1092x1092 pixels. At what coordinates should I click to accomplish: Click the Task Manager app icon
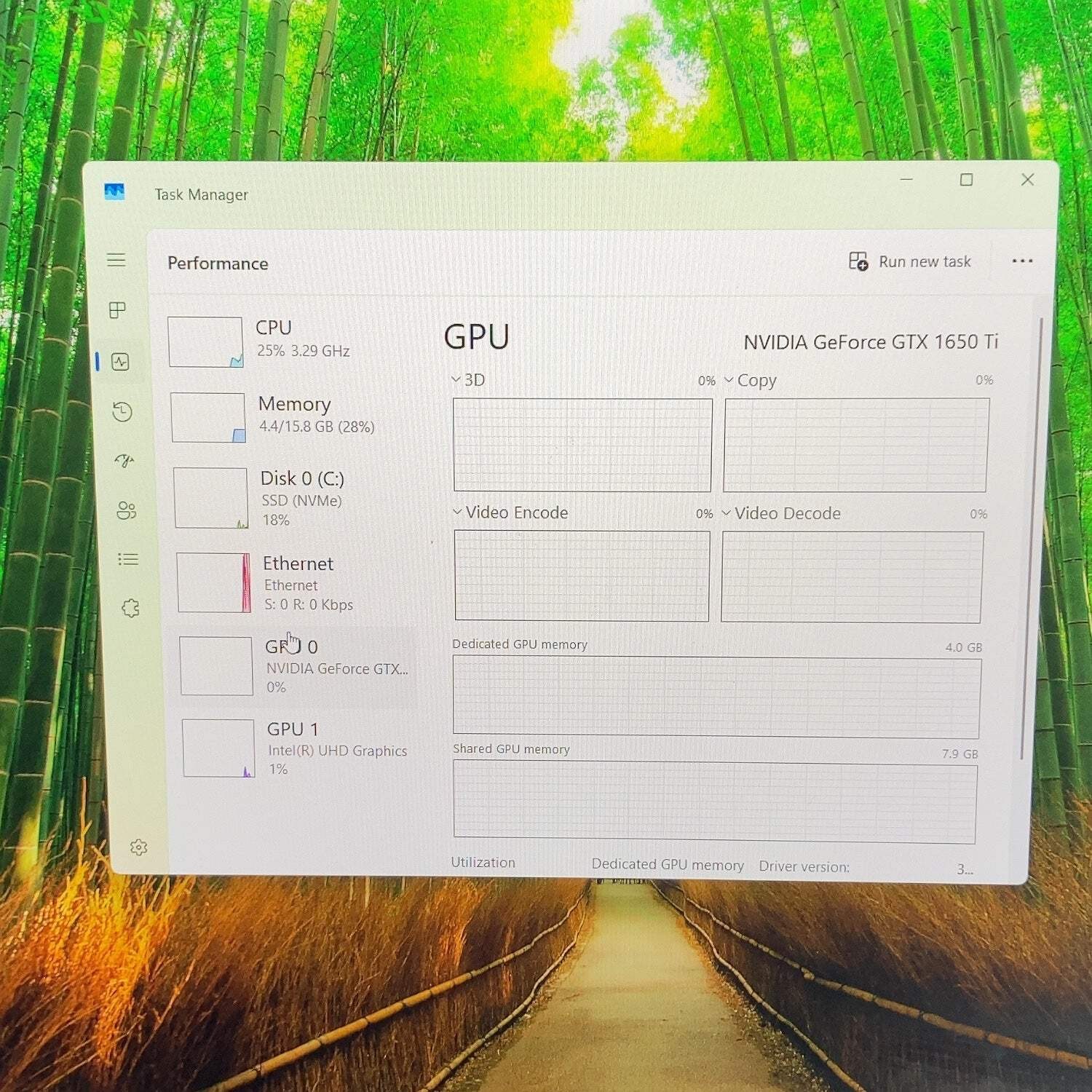114,191
